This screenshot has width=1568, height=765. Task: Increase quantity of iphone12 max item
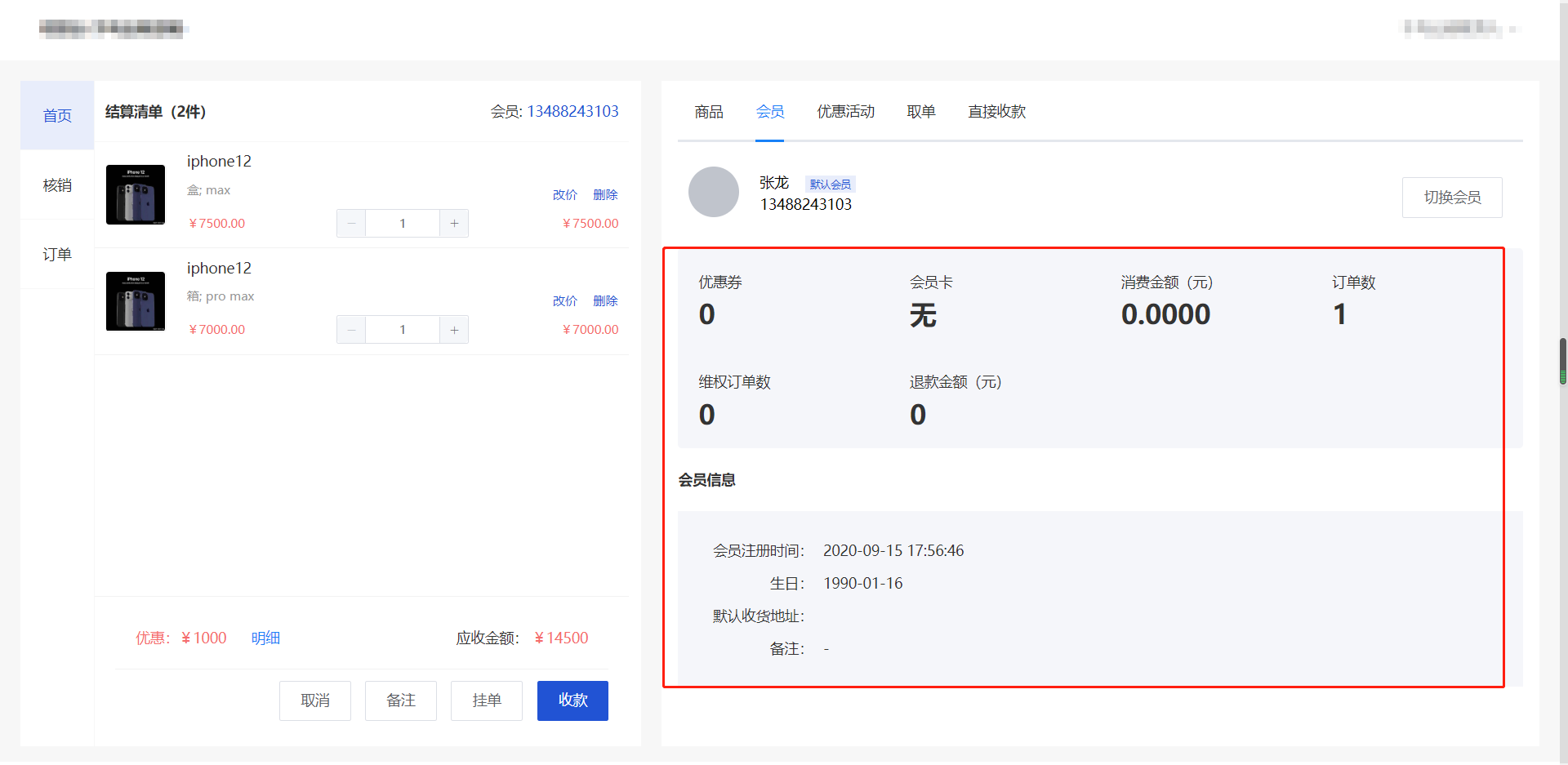454,224
